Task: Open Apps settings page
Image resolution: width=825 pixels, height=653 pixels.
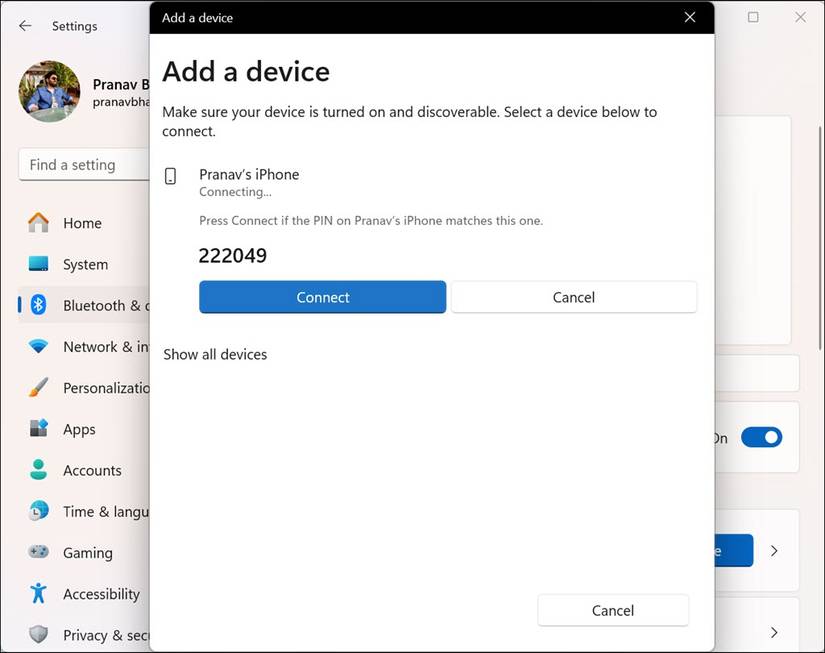Action: pyautogui.click(x=84, y=429)
